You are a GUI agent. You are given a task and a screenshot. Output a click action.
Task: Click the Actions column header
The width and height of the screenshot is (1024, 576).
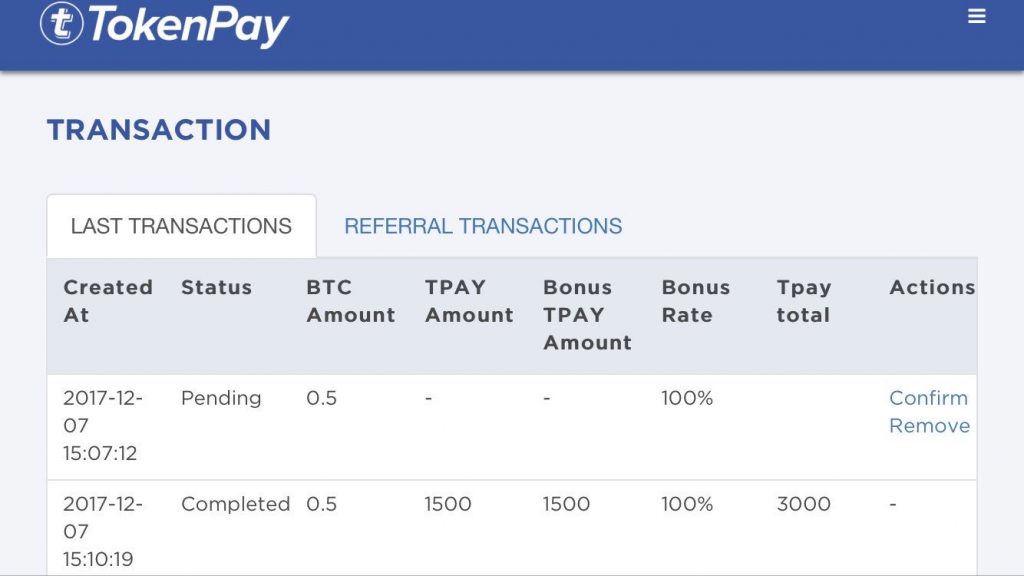(x=931, y=288)
